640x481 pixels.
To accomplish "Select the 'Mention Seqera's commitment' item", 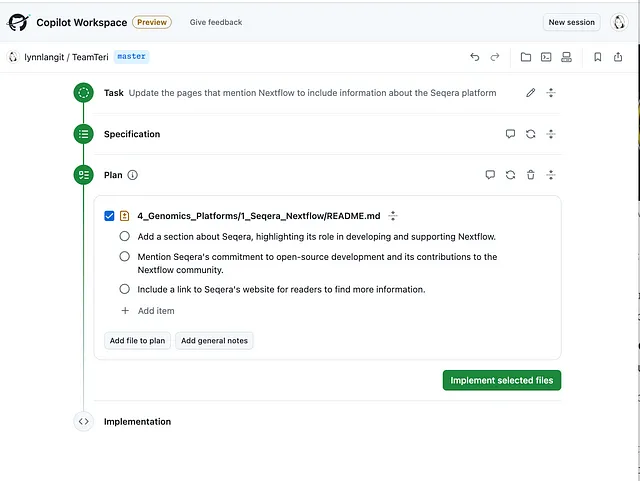I will (x=124, y=256).
